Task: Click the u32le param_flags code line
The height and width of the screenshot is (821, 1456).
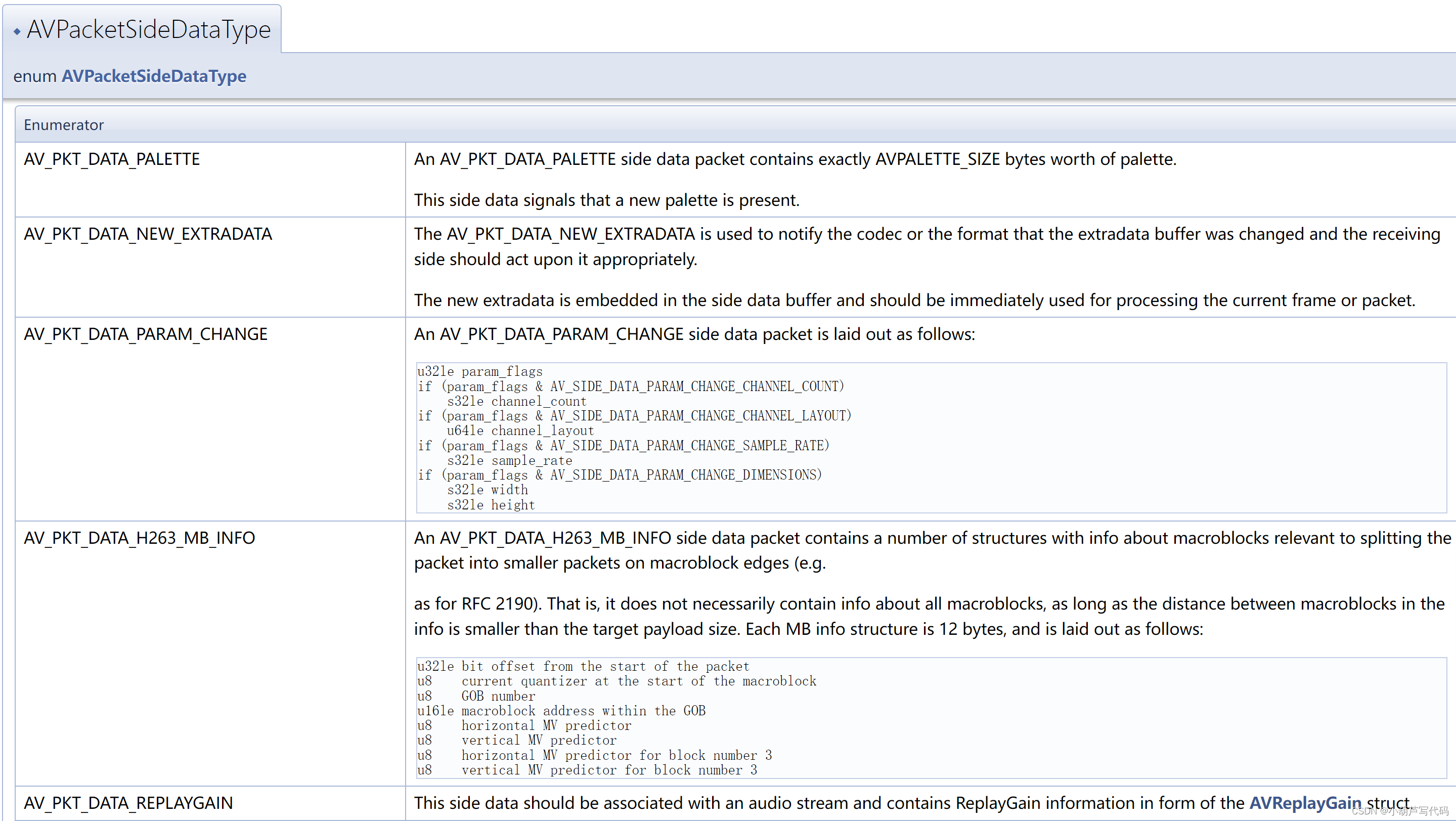Action: tap(480, 371)
